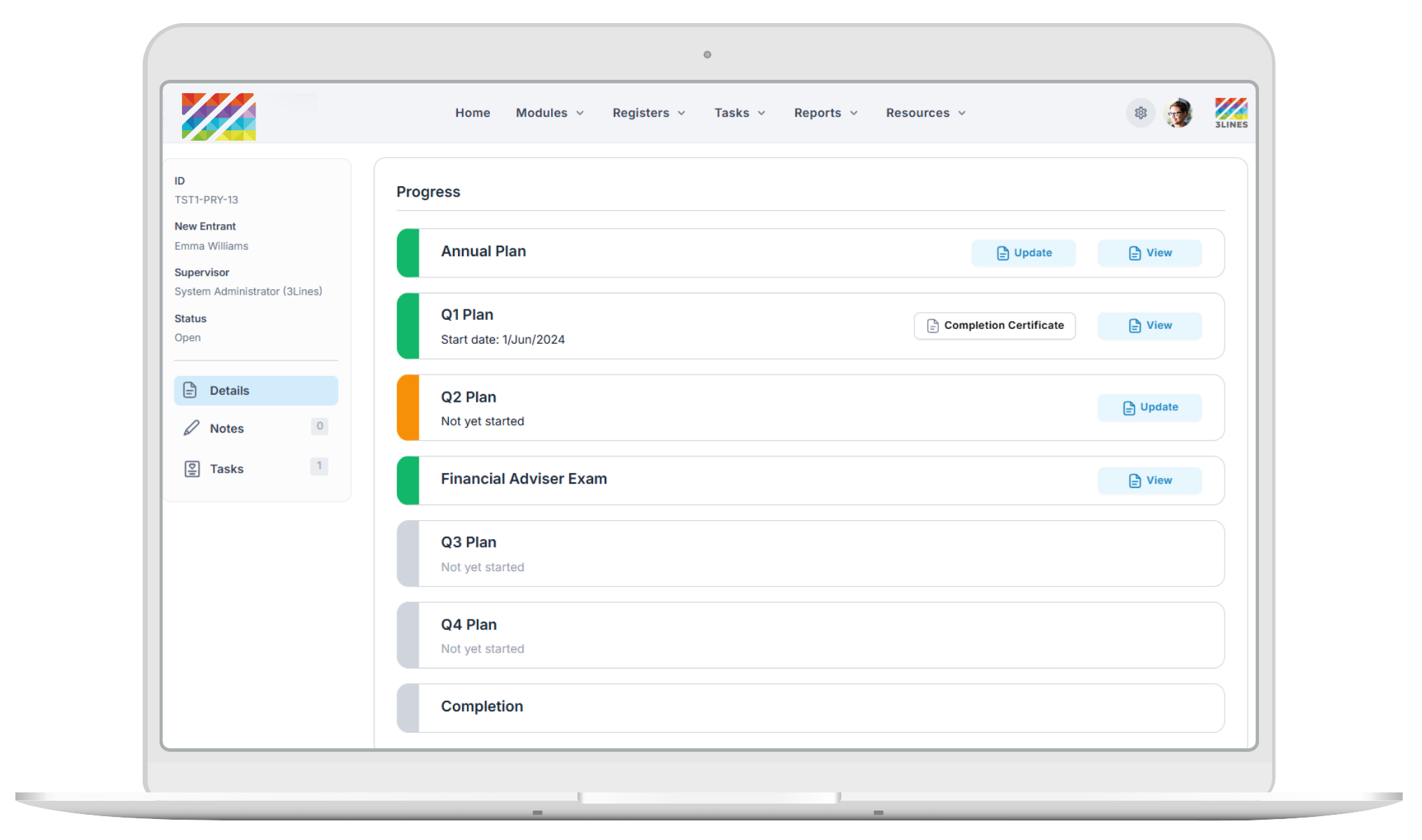Click the Details document icon in sidebar

190,390
